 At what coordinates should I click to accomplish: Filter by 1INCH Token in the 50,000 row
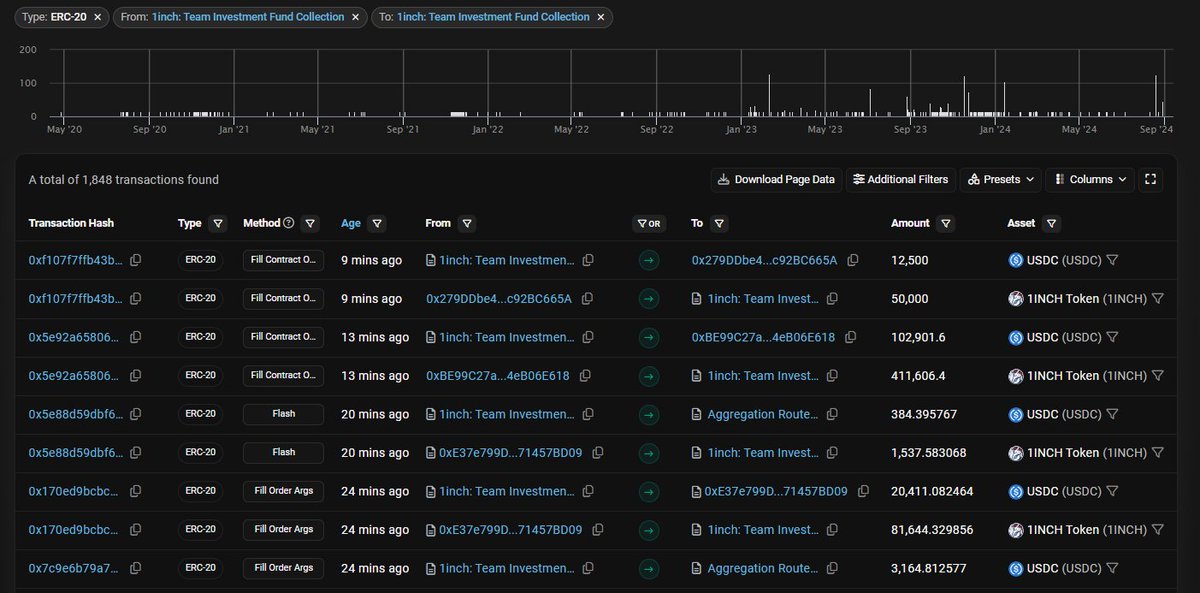(x=1157, y=299)
